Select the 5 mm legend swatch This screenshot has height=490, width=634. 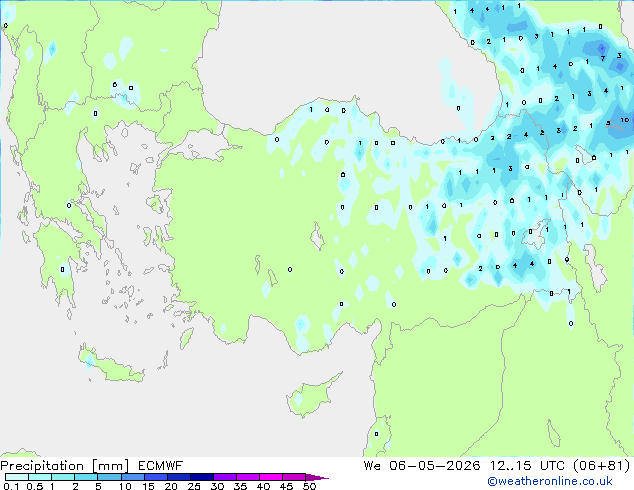click(x=109, y=477)
